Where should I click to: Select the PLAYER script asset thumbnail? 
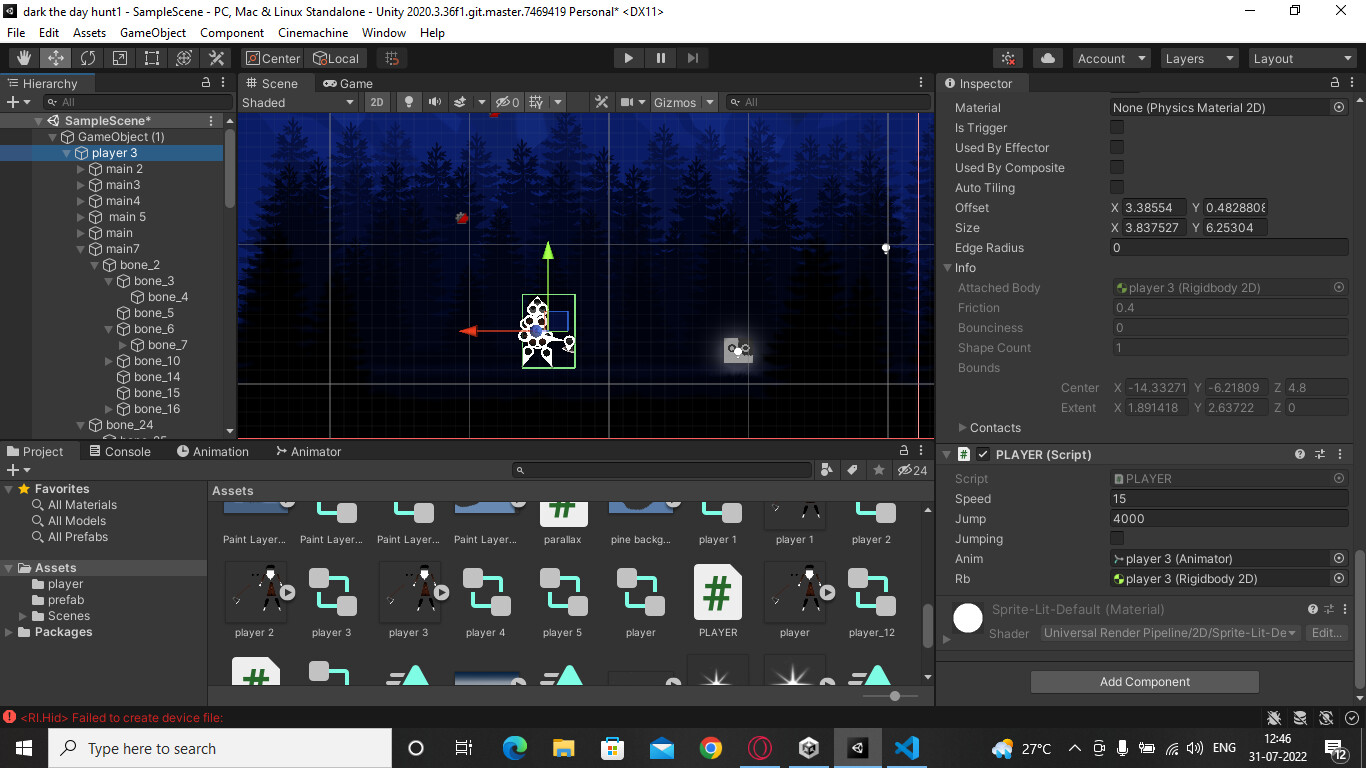[717, 592]
